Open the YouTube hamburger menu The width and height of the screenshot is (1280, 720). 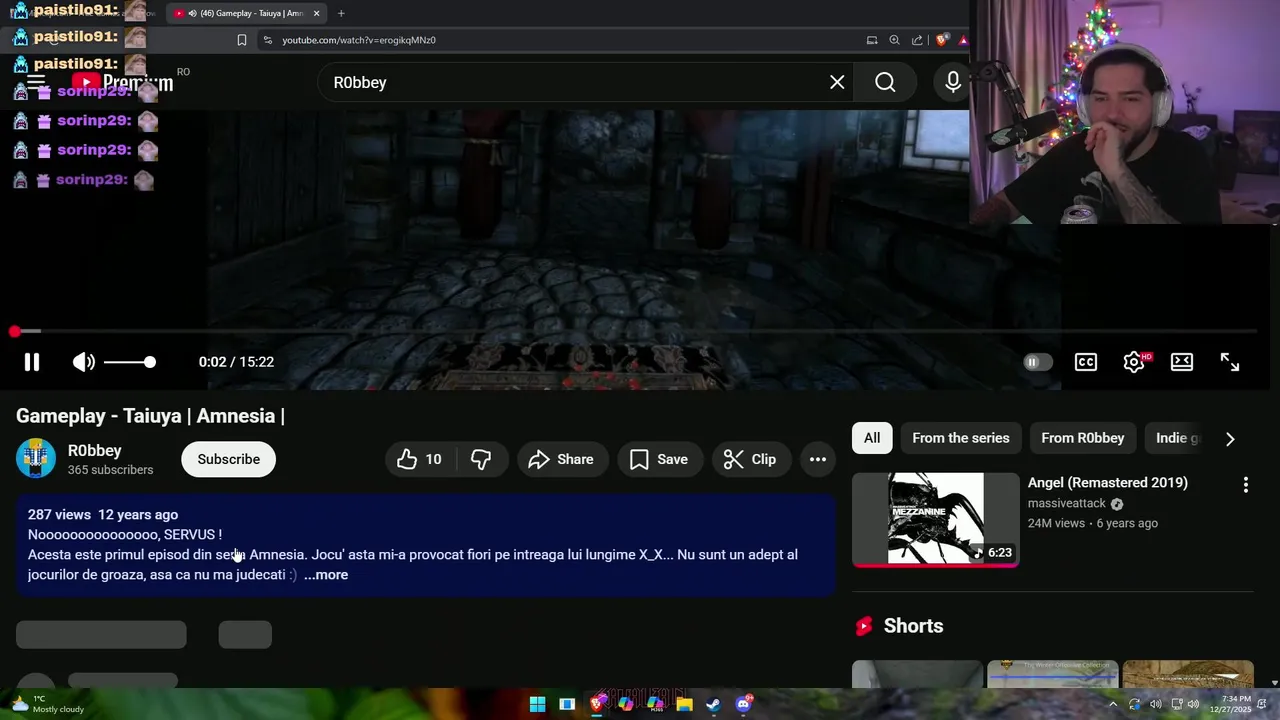click(36, 82)
